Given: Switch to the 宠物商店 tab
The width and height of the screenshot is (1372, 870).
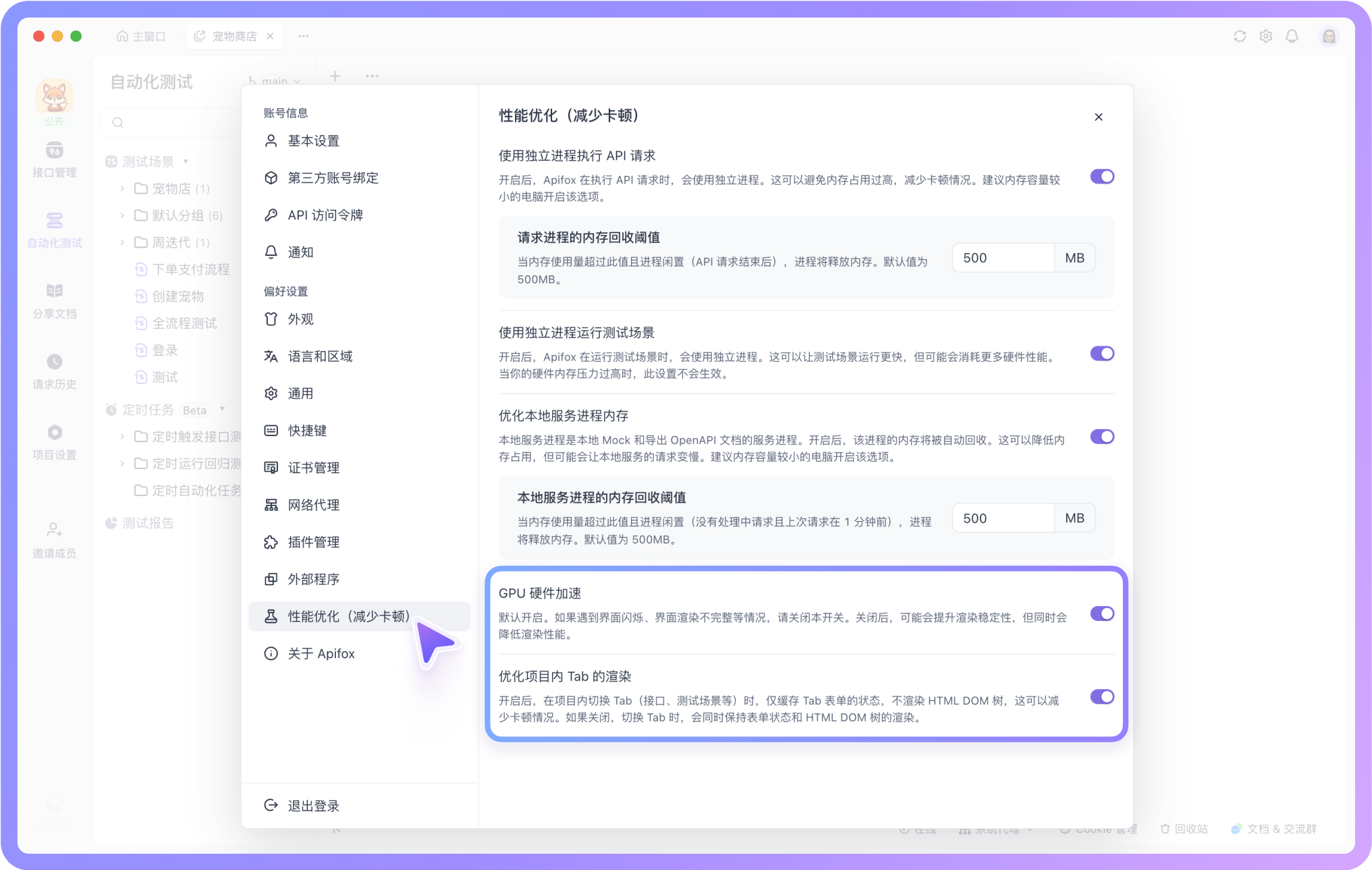Looking at the screenshot, I should click(233, 35).
